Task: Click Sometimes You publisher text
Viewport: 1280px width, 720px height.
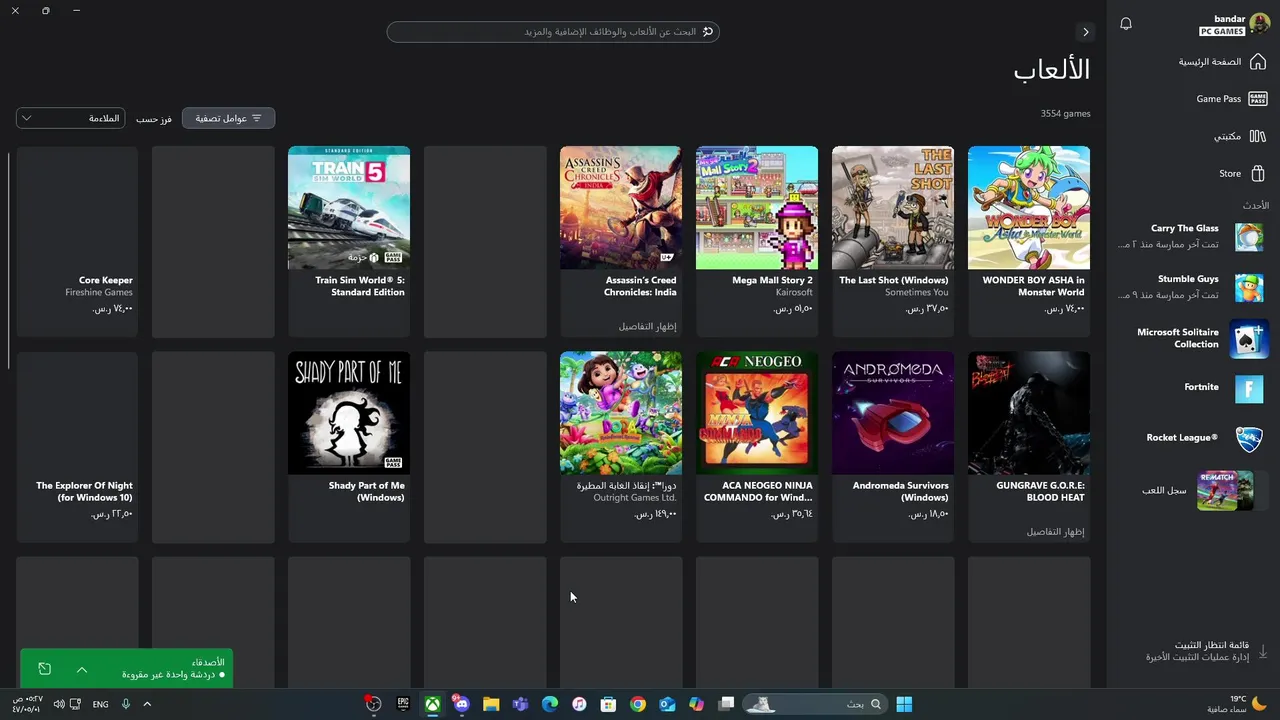Action: (917, 292)
